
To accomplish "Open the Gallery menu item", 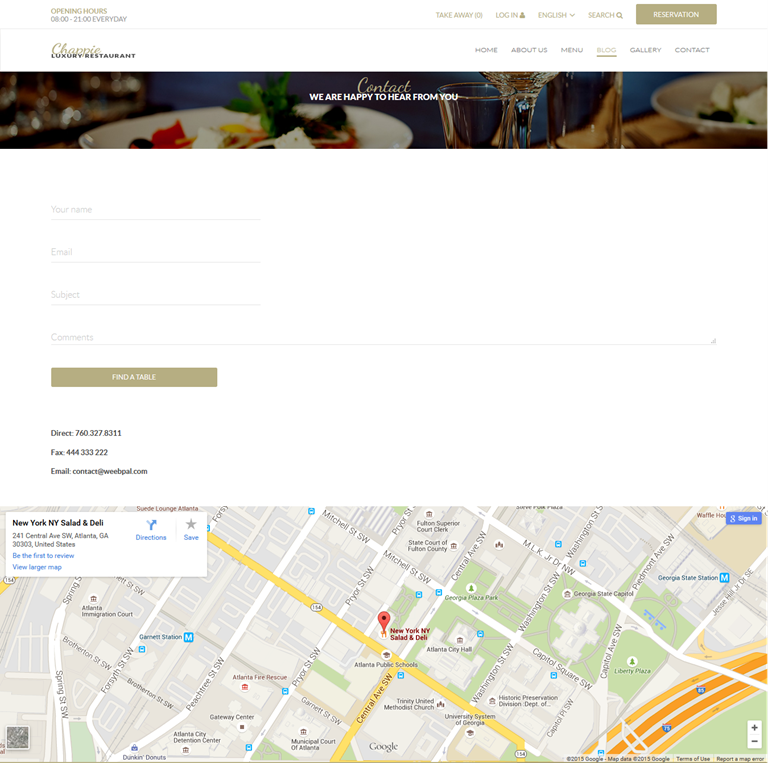I will 645,50.
